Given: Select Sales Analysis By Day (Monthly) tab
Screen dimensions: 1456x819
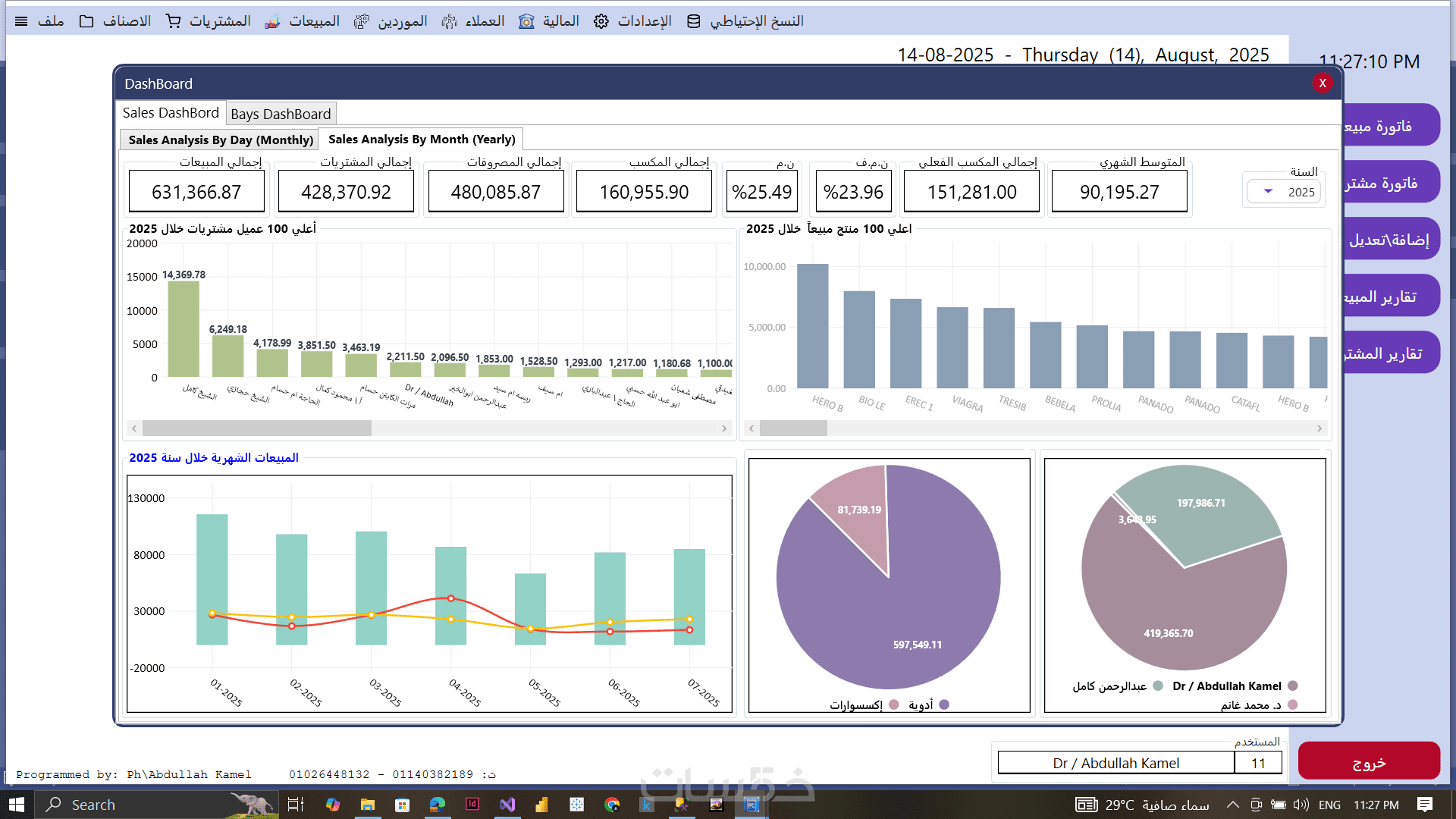Looking at the screenshot, I should (220, 140).
